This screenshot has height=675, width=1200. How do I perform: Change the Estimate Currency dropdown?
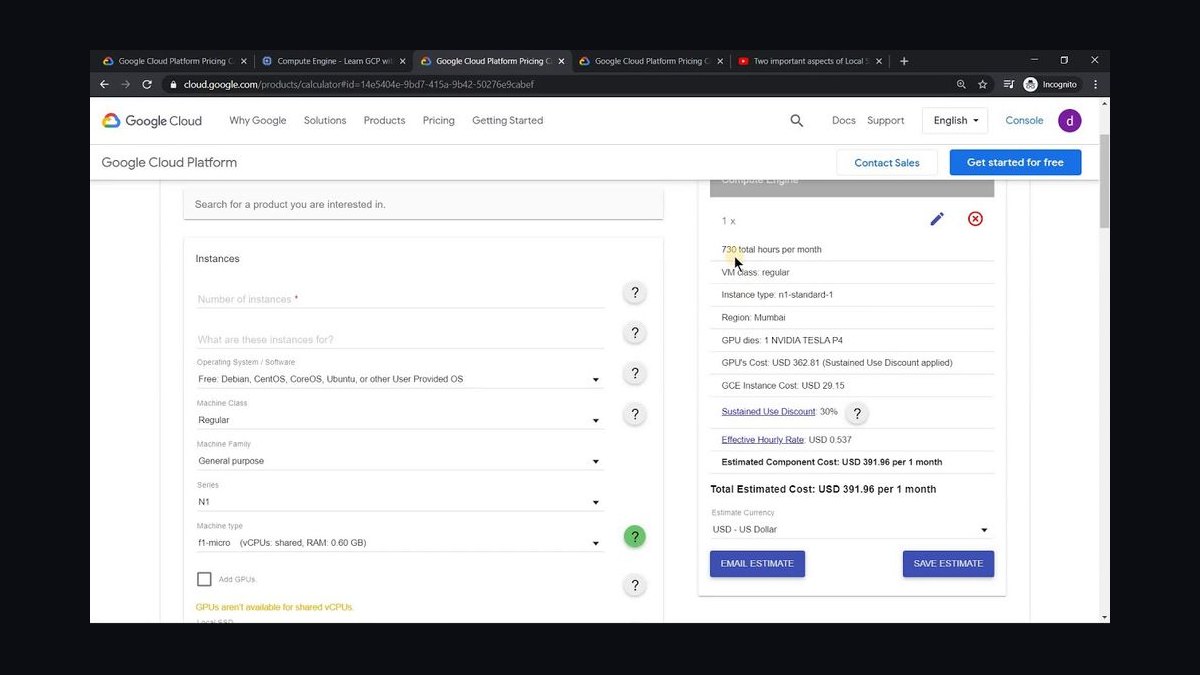(851, 530)
